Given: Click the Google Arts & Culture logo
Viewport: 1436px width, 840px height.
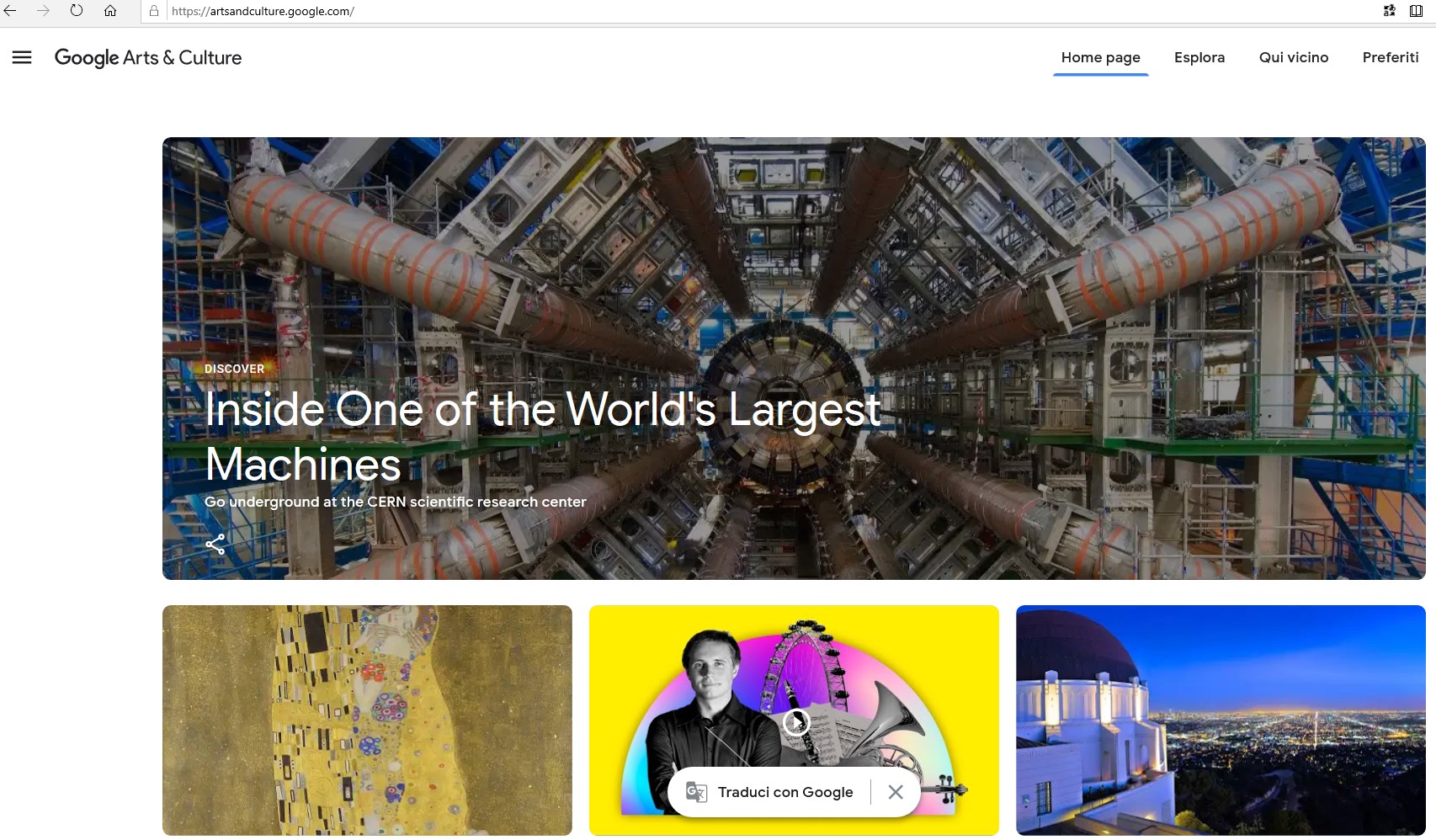Looking at the screenshot, I should pos(148,57).
